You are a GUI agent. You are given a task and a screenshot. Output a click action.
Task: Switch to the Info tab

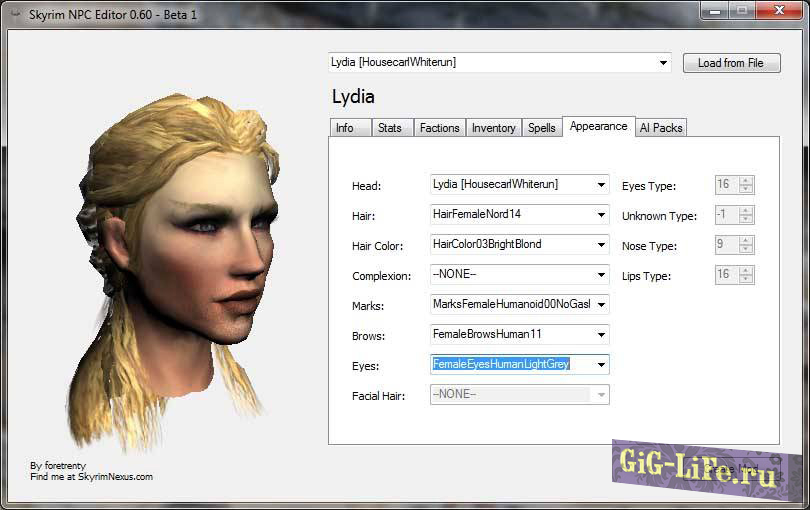tap(345, 128)
